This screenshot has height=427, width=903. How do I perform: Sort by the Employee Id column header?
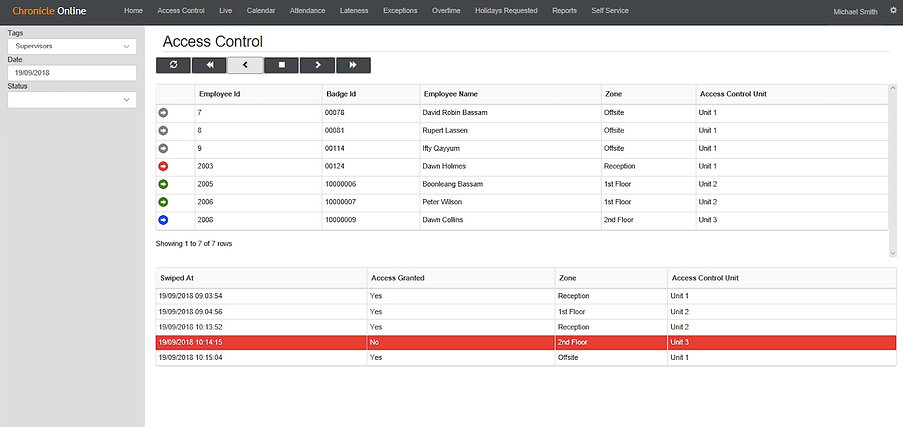259,95
